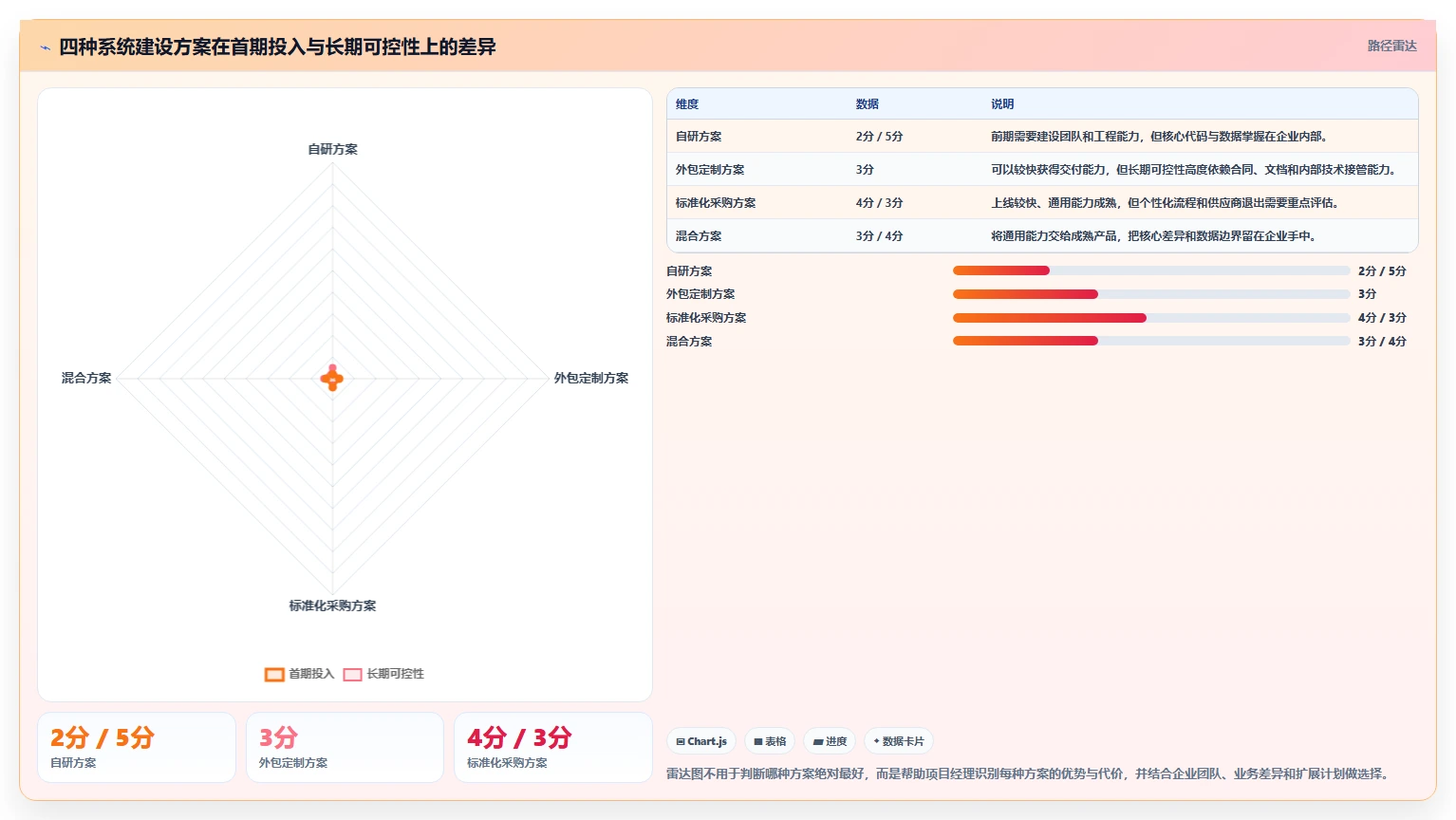Image resolution: width=1456 pixels, height=820 pixels.
Task: Click the 数据 column header
Action: coord(868,104)
